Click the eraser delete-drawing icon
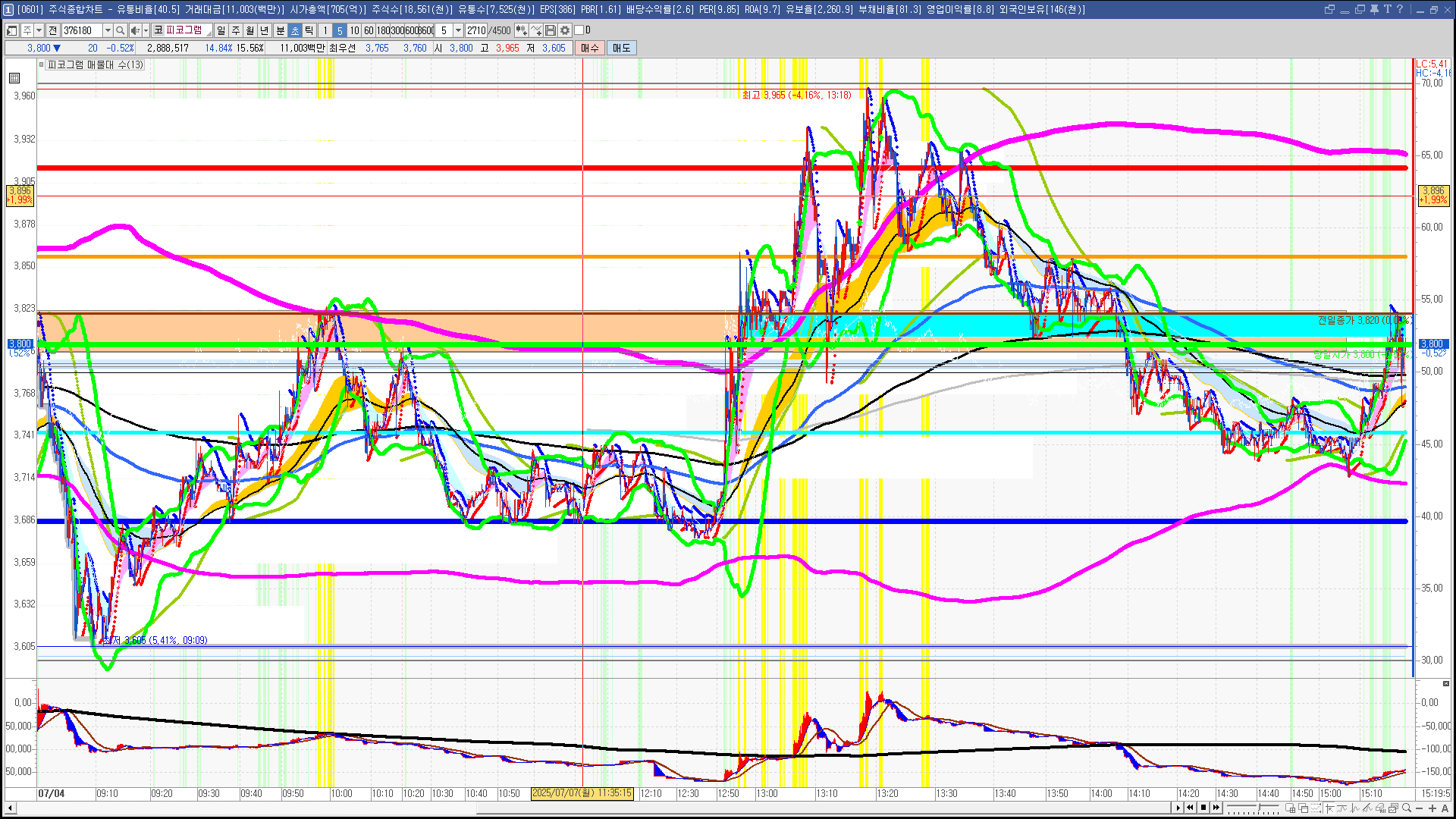The width and height of the screenshot is (1456, 819). coord(1380,808)
